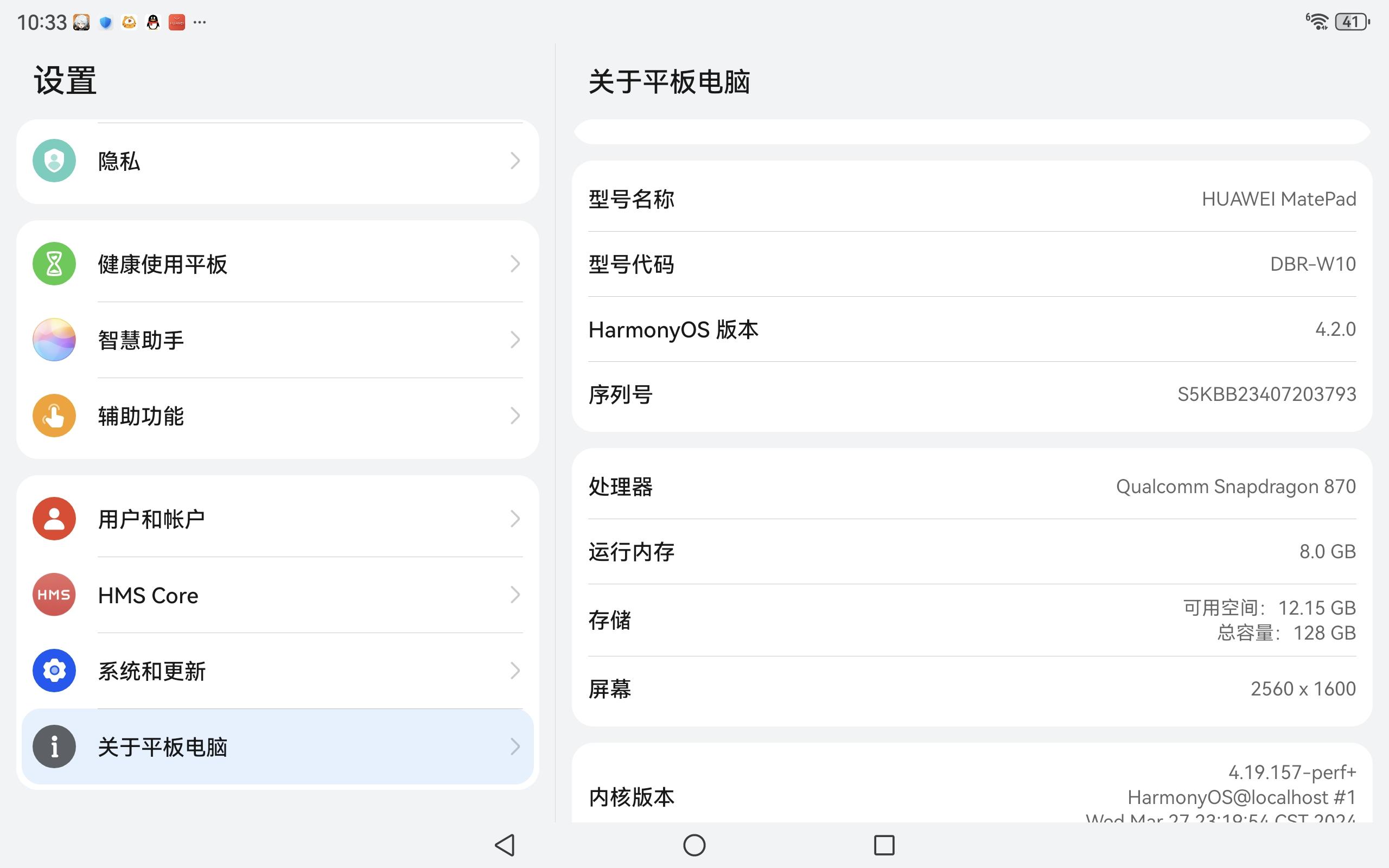
Task: Tap the HarmonyOS@localhost #1 text
Action: 1241,797
